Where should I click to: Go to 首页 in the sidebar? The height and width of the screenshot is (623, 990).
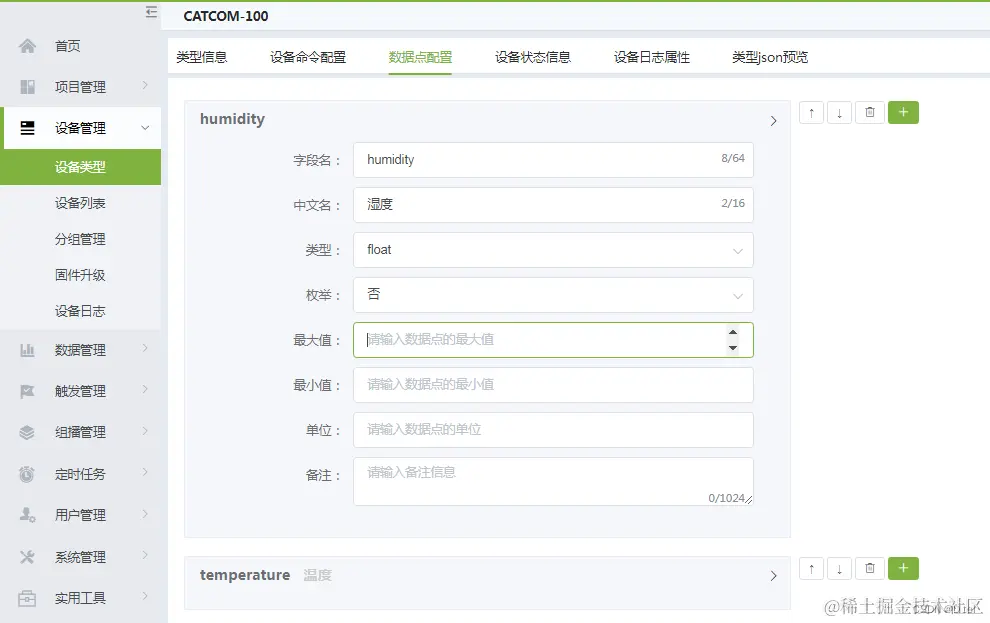[x=68, y=46]
